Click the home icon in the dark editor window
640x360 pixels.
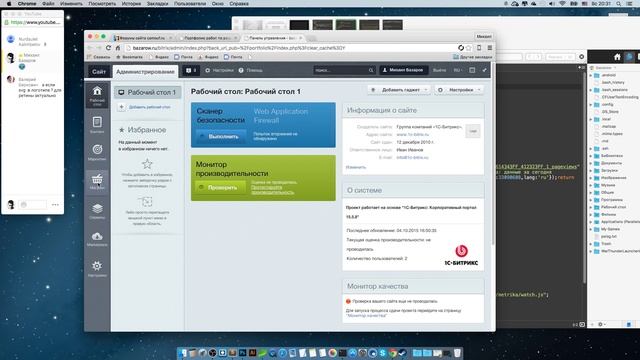[x=617, y=57]
